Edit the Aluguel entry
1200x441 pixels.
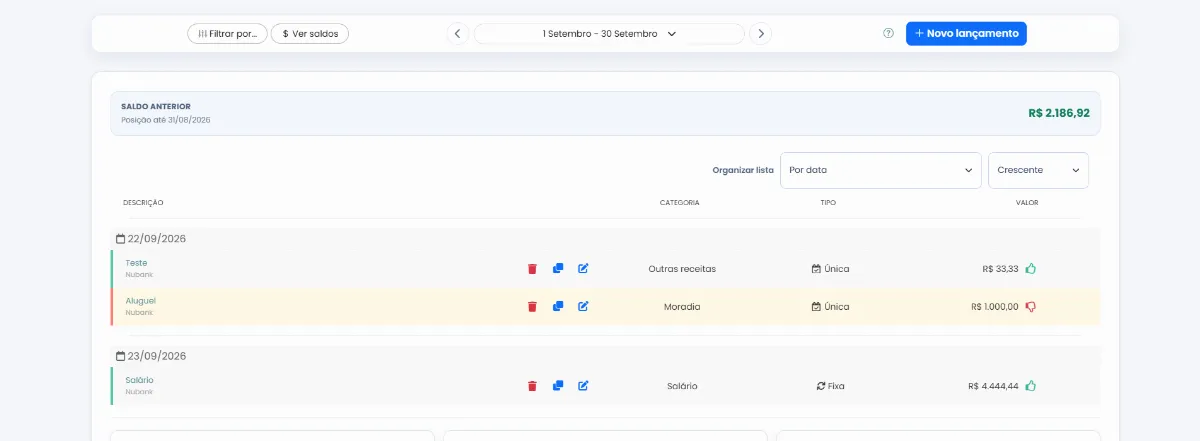click(x=584, y=306)
